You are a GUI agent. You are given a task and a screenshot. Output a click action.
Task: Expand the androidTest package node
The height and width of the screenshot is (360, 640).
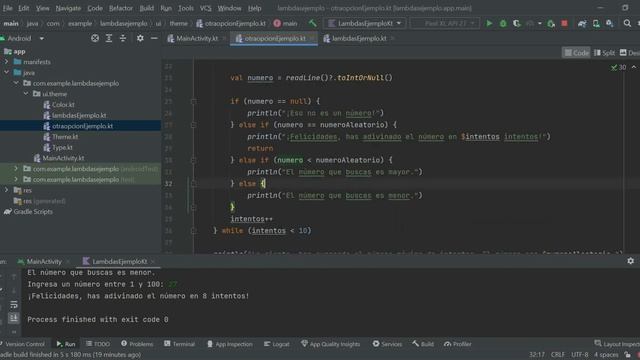pyautogui.click(x=16, y=169)
